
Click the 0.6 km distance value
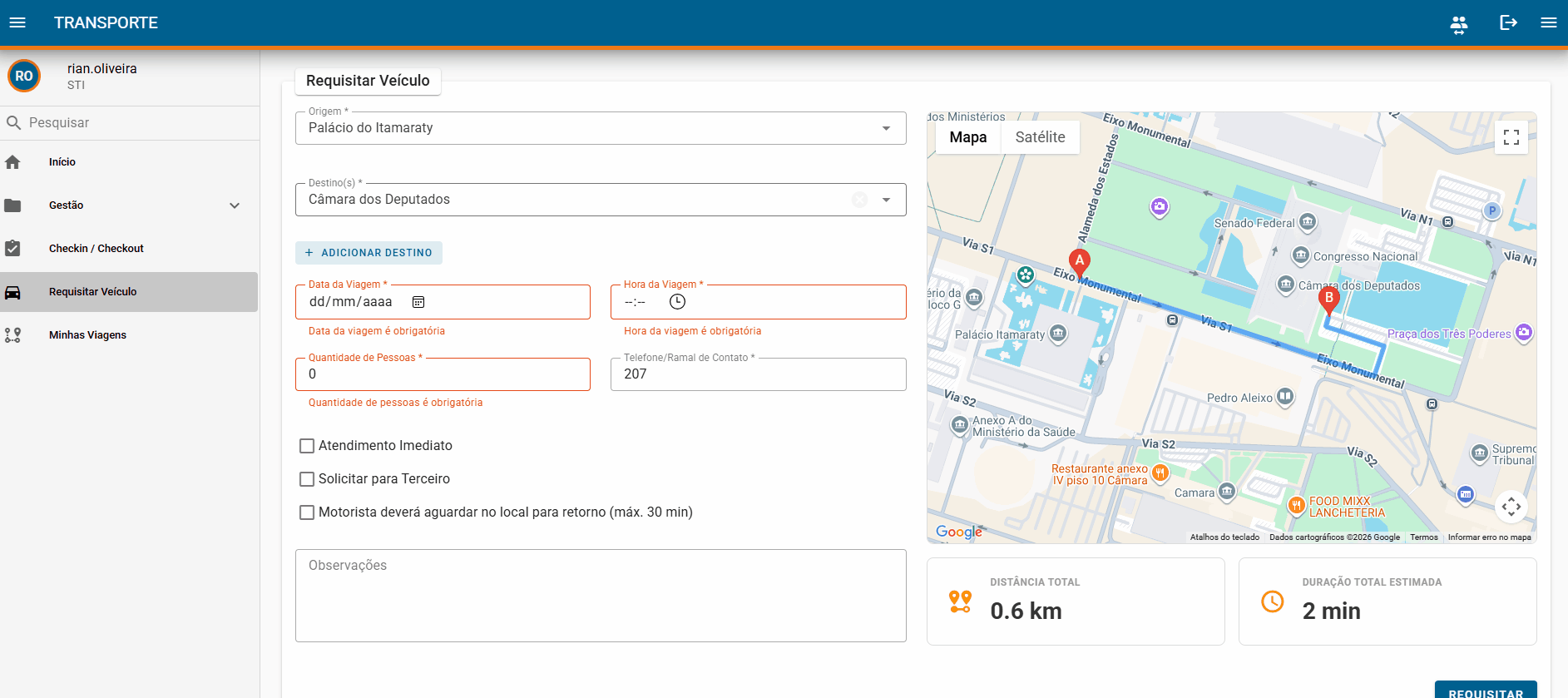tap(1026, 611)
